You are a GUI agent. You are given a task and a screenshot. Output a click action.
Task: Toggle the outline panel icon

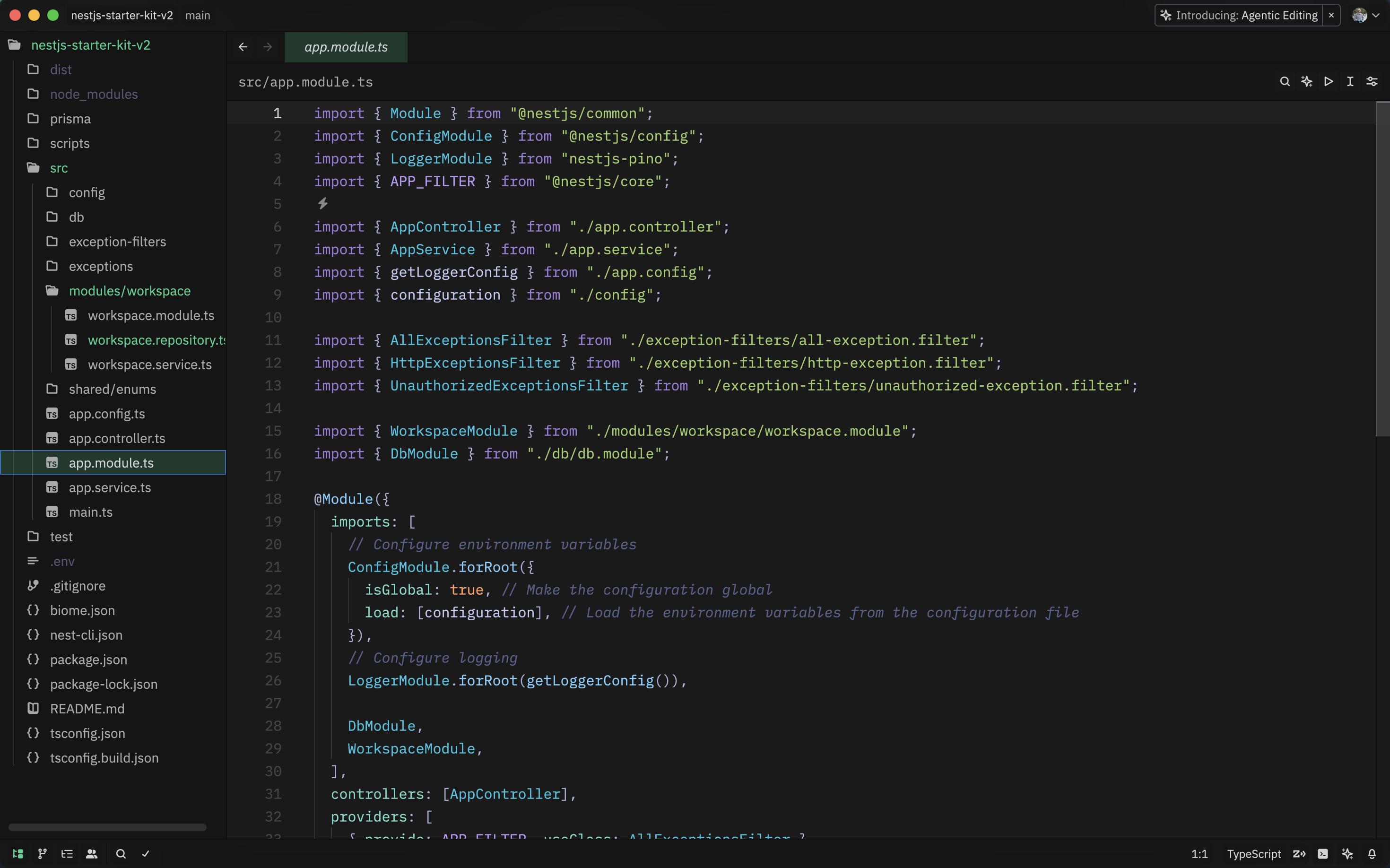[x=67, y=854]
